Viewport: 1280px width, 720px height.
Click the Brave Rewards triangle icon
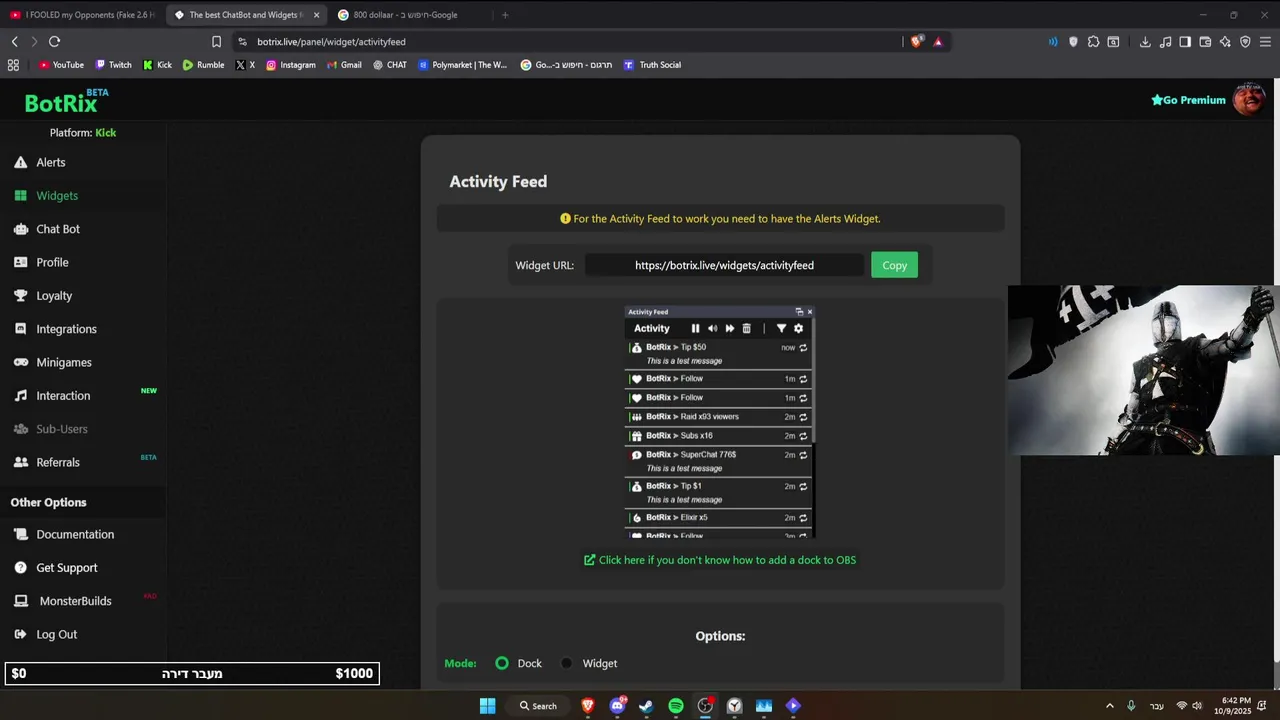point(938,41)
